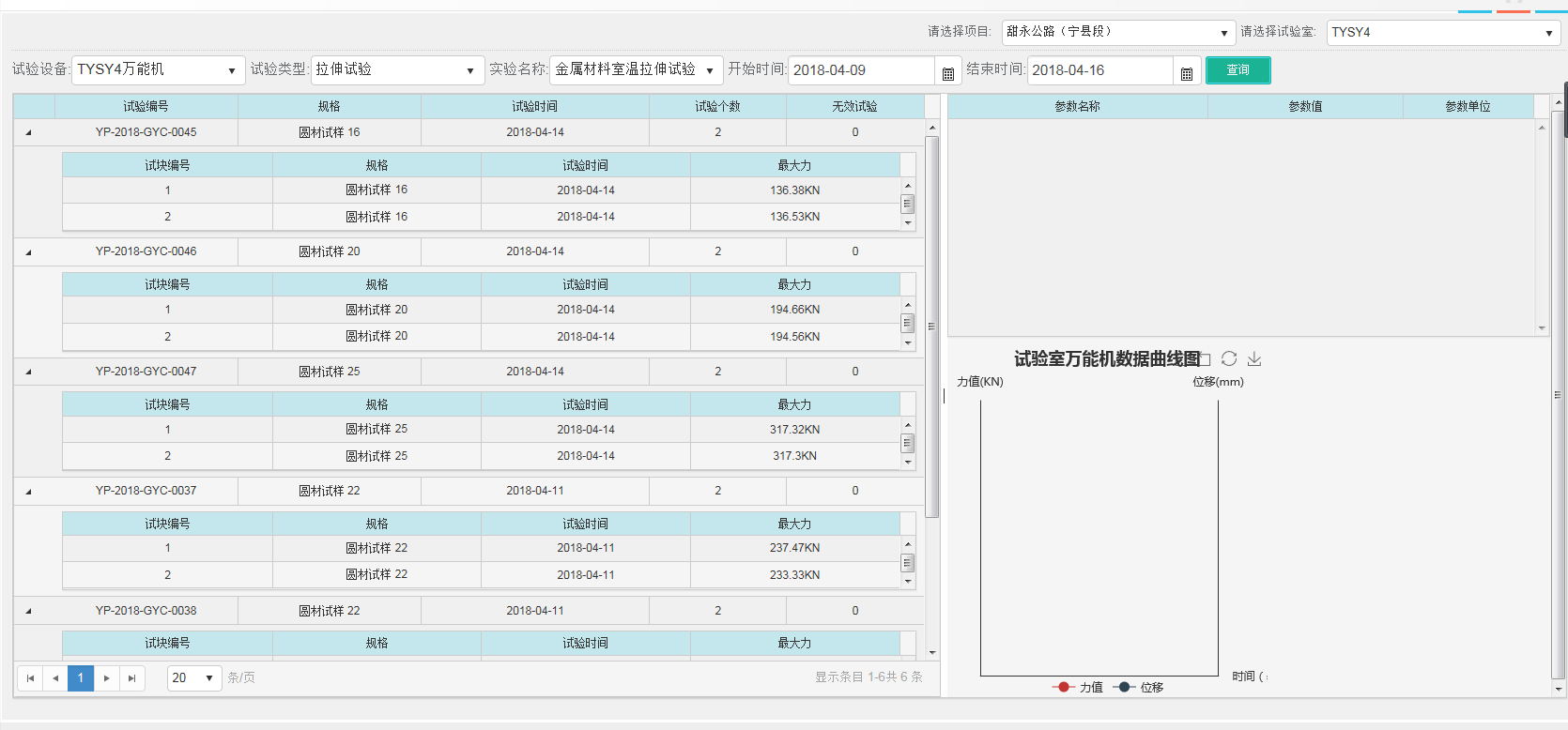Collapse the YP-2018-GYC-0045 row details
This screenshot has height=730, width=1568.
tap(28, 132)
